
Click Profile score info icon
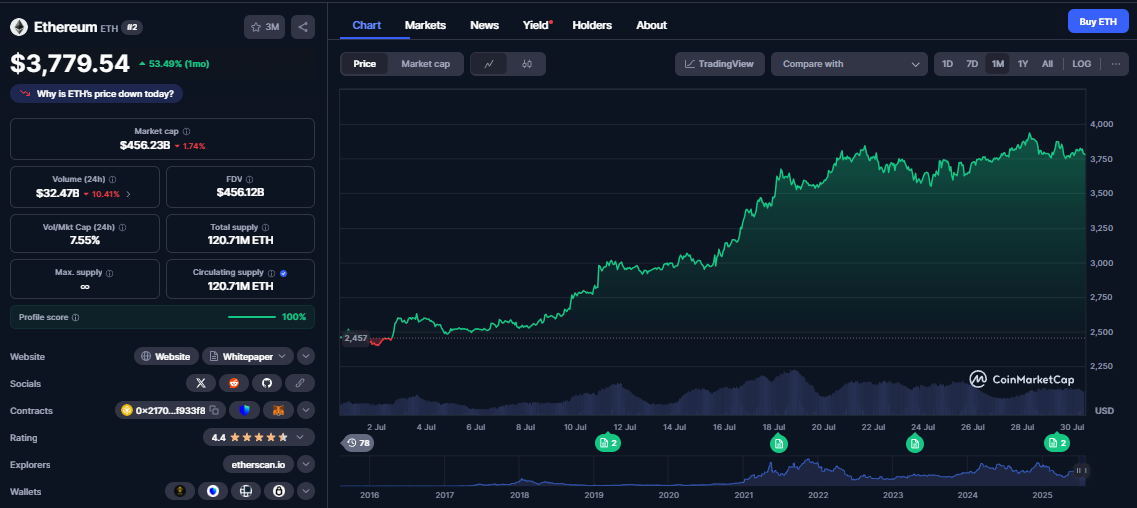click(75, 317)
